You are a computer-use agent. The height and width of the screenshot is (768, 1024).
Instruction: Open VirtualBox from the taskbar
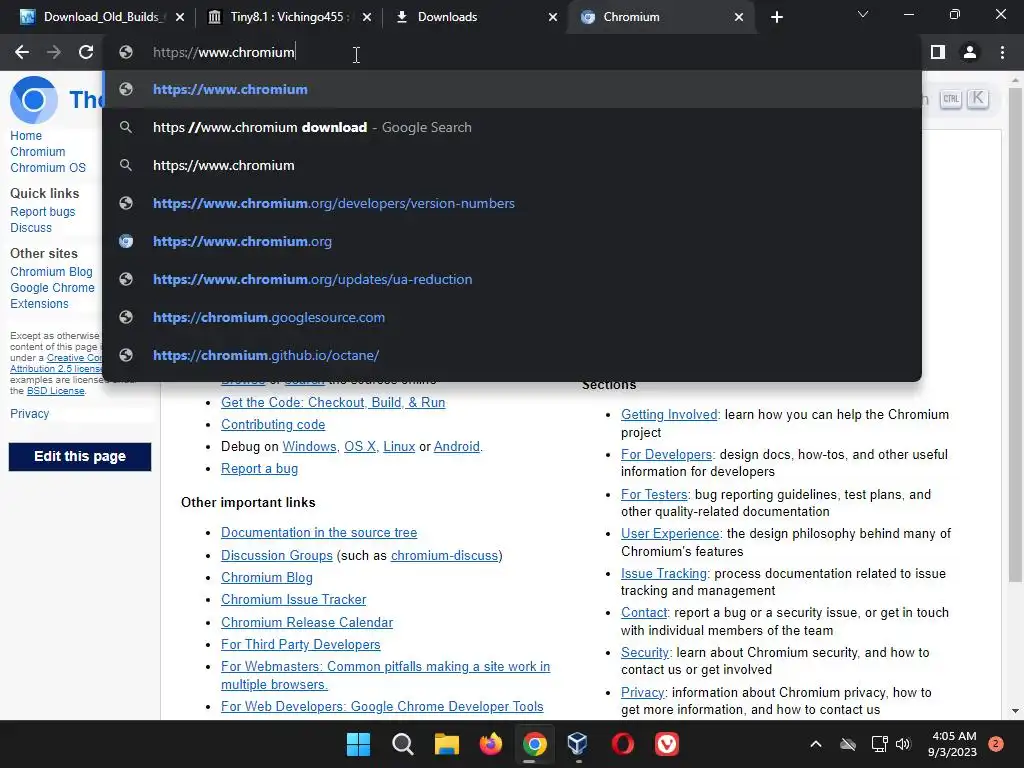coord(578,744)
